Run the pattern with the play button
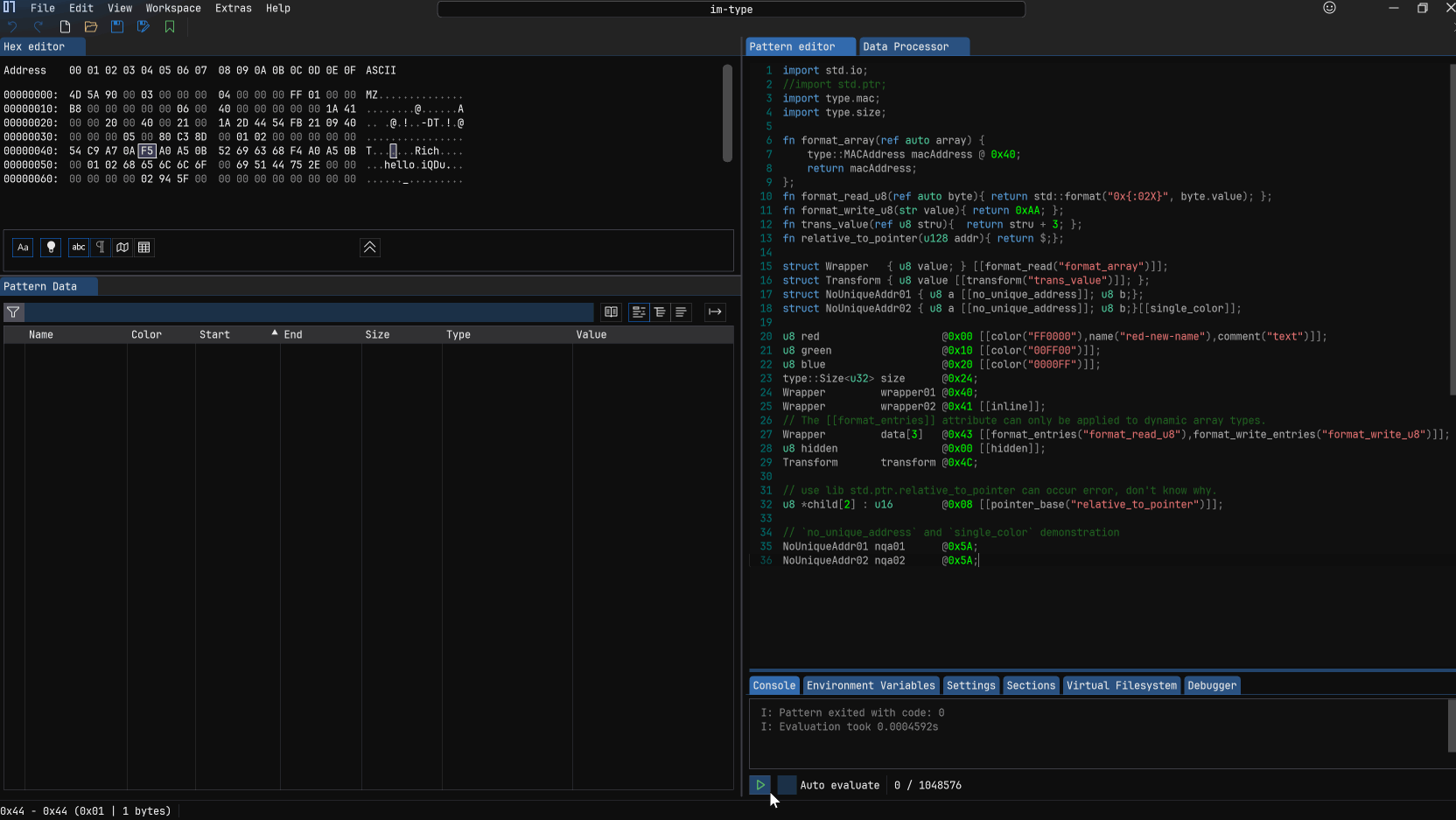1456x820 pixels. [760, 785]
